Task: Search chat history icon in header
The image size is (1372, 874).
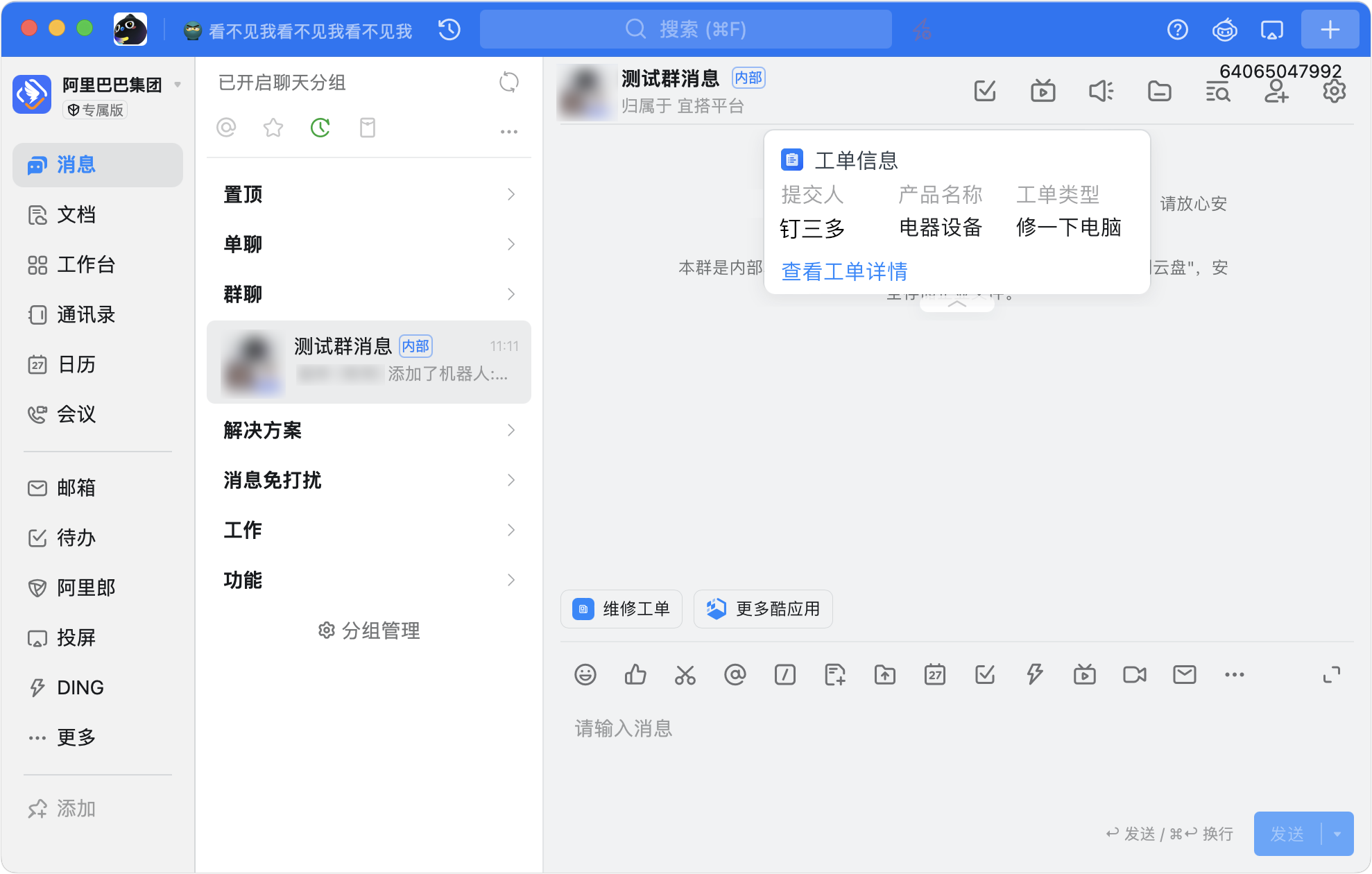Action: click(x=1218, y=91)
